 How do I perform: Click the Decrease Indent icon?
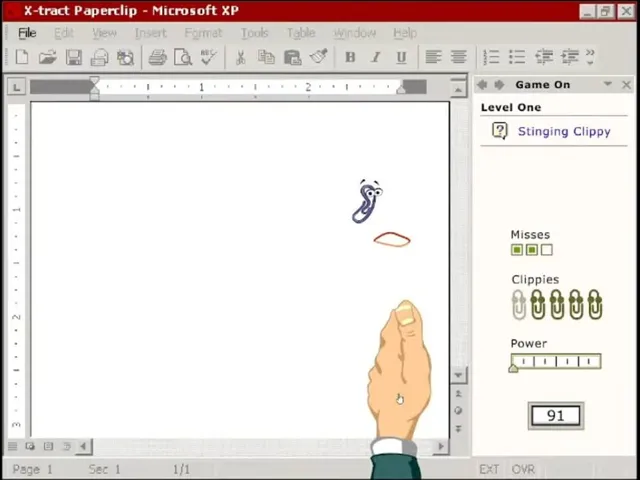pos(544,57)
